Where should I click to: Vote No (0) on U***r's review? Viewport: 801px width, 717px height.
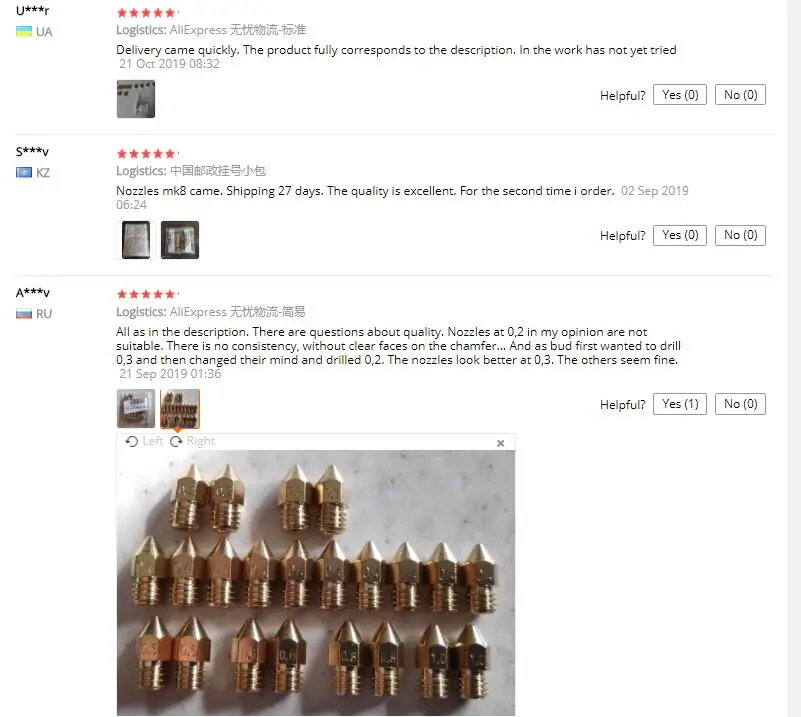pos(740,94)
